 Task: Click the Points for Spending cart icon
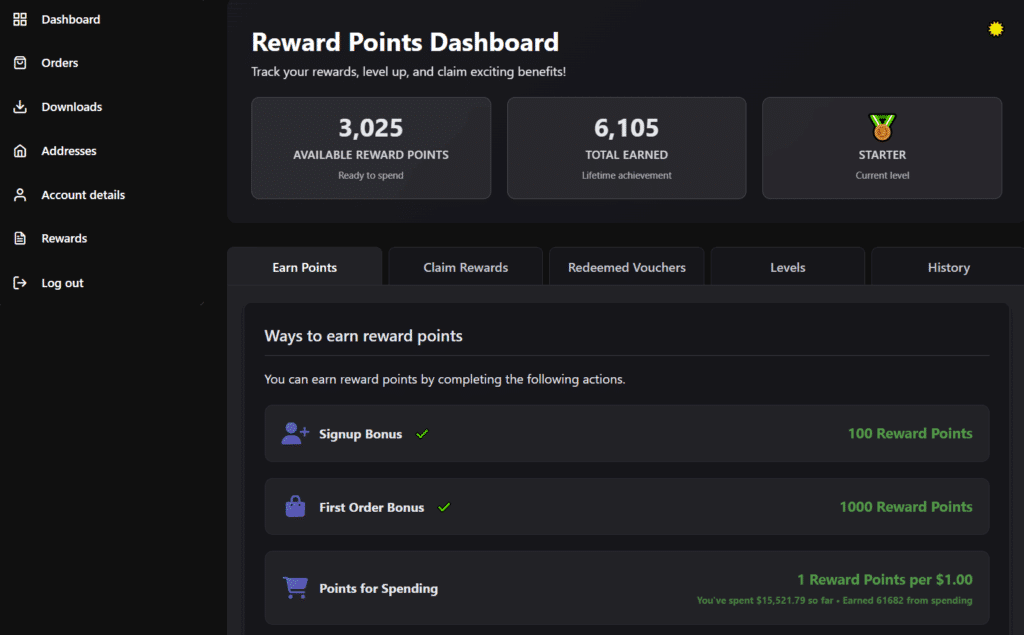295,588
